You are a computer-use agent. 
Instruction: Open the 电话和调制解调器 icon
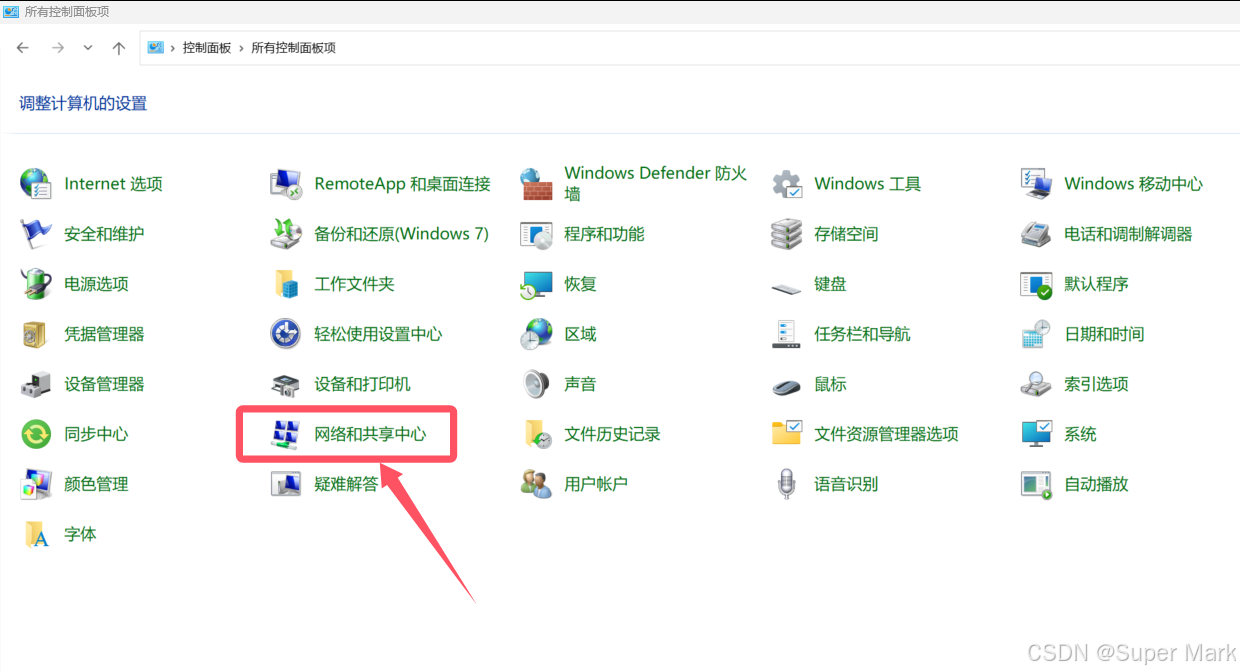coord(1036,234)
